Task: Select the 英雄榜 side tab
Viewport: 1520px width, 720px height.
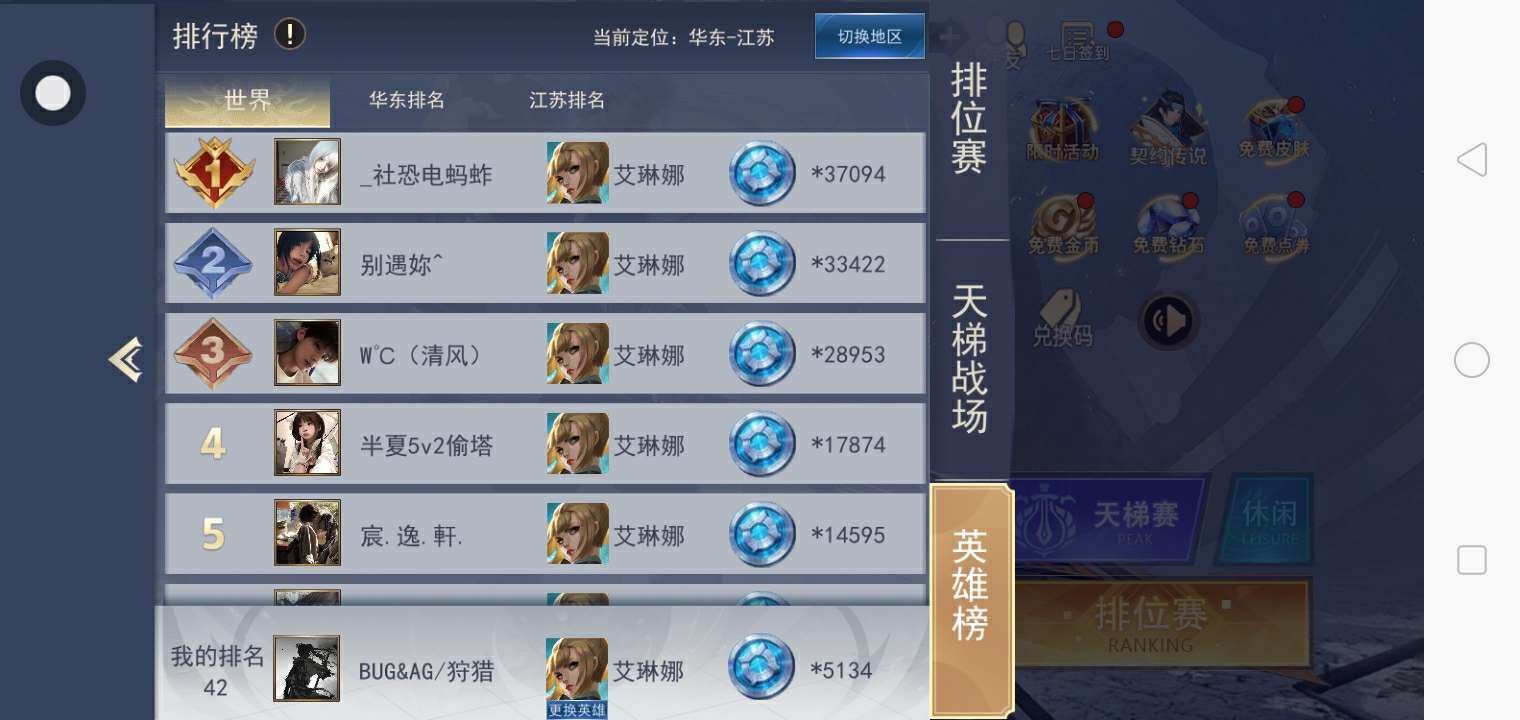Action: point(971,585)
